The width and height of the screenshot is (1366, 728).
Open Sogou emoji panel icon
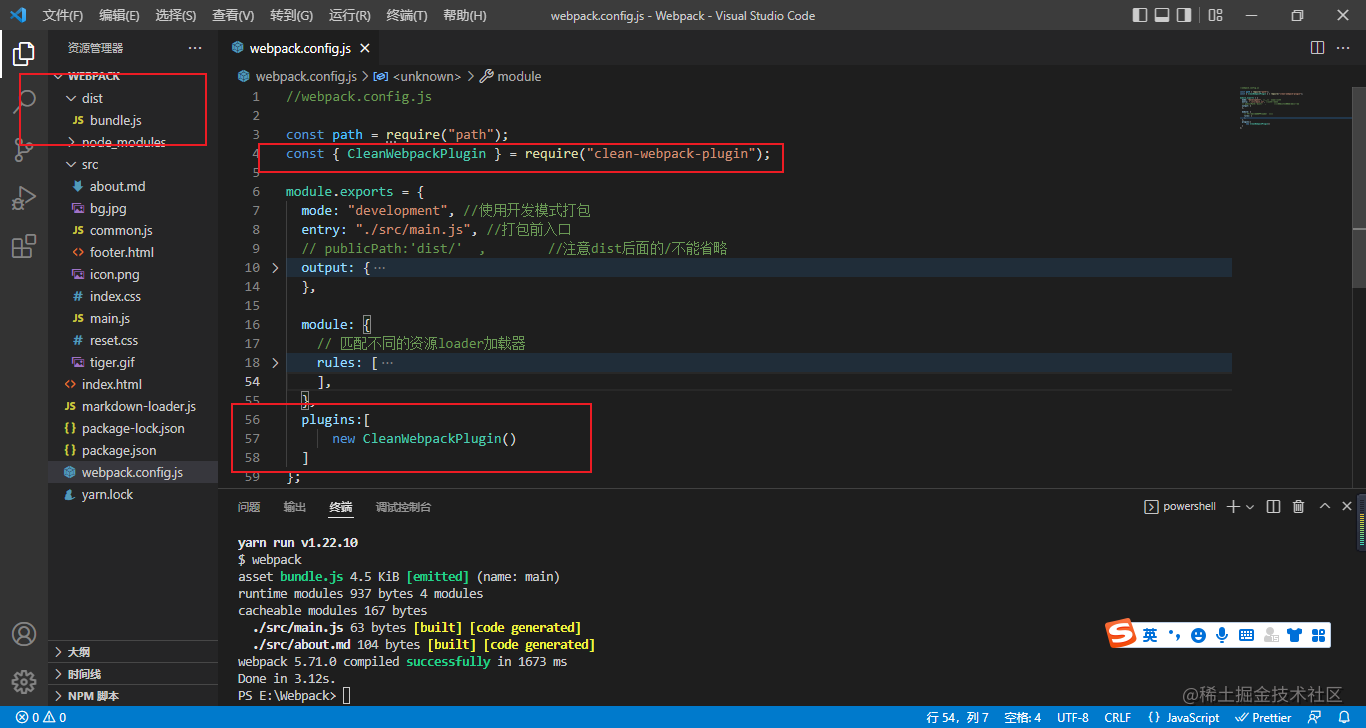(1197, 635)
